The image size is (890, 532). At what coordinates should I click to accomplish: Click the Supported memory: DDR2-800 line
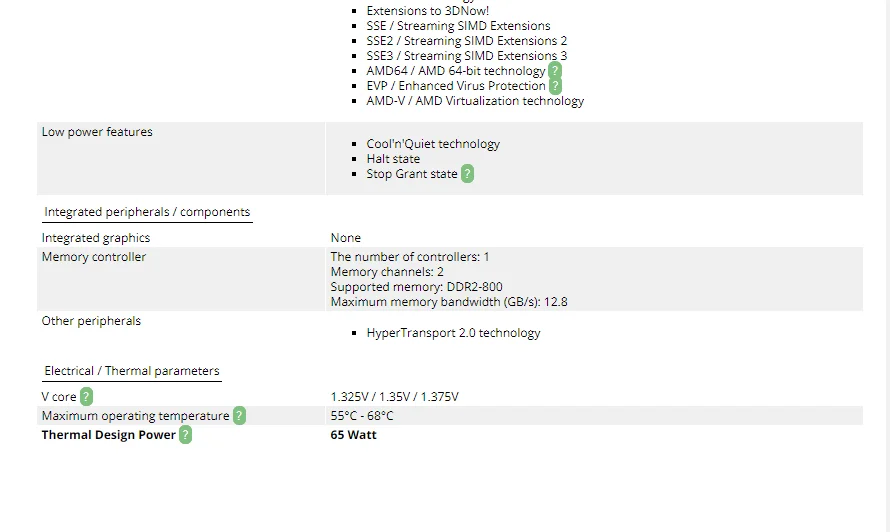(416, 287)
